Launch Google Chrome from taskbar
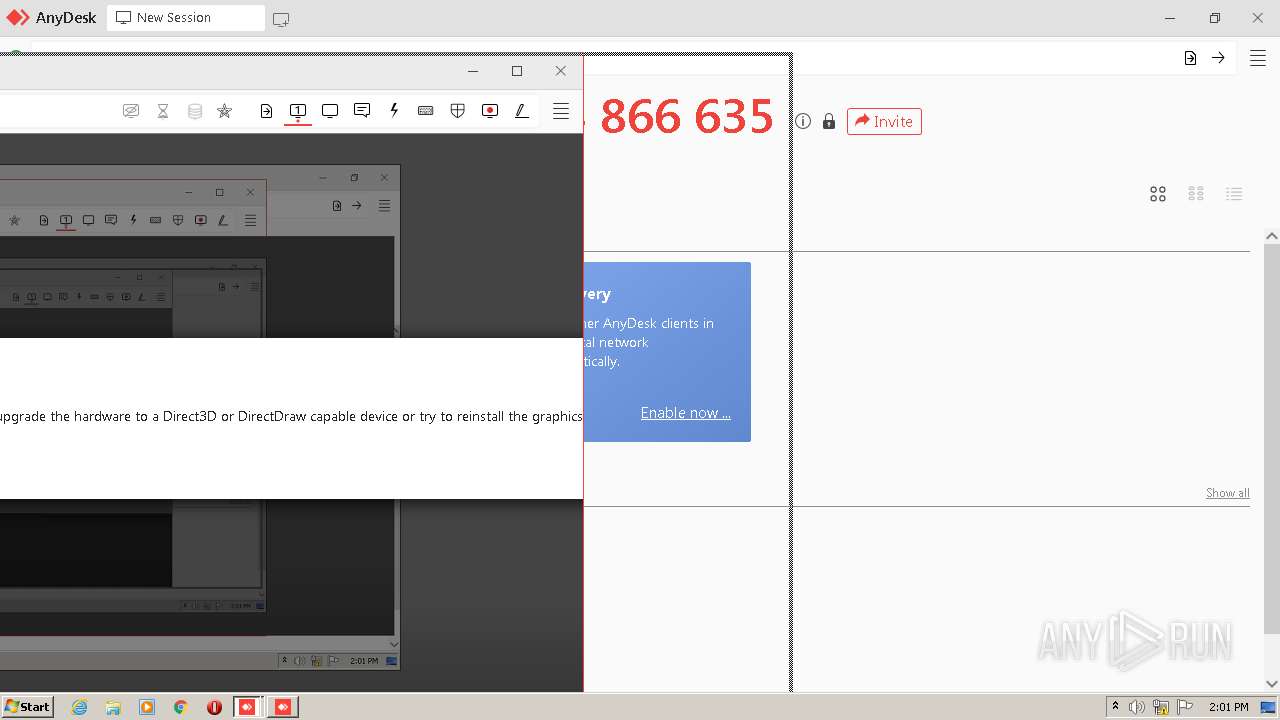This screenshot has width=1280, height=720. [x=181, y=707]
